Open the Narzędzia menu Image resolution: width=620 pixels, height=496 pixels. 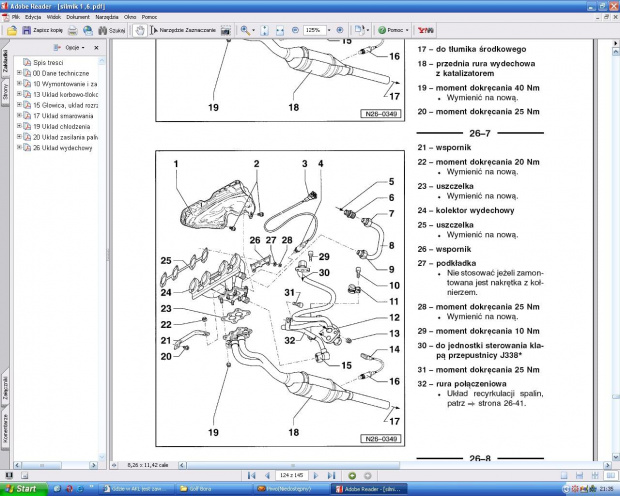point(107,17)
